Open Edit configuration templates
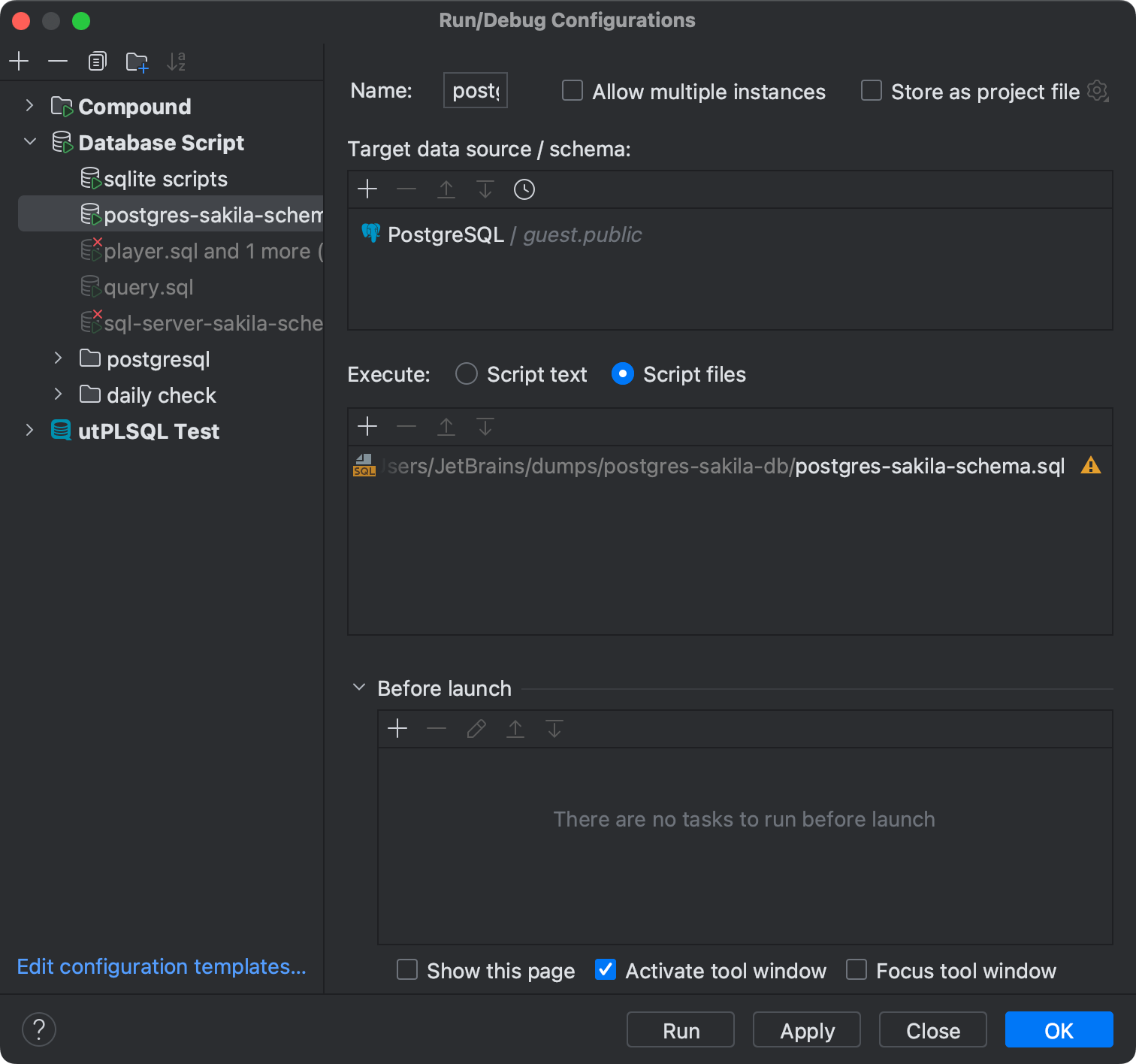 (x=162, y=966)
